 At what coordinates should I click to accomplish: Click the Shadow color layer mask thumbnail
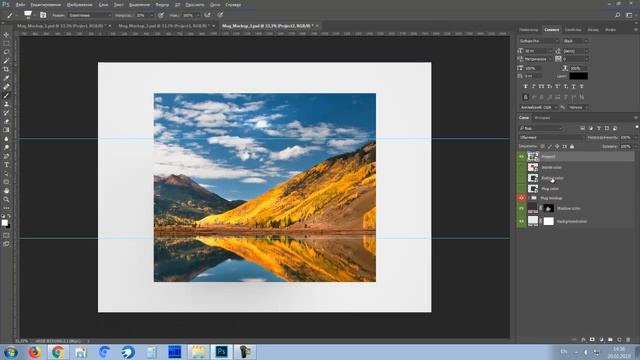[549, 208]
